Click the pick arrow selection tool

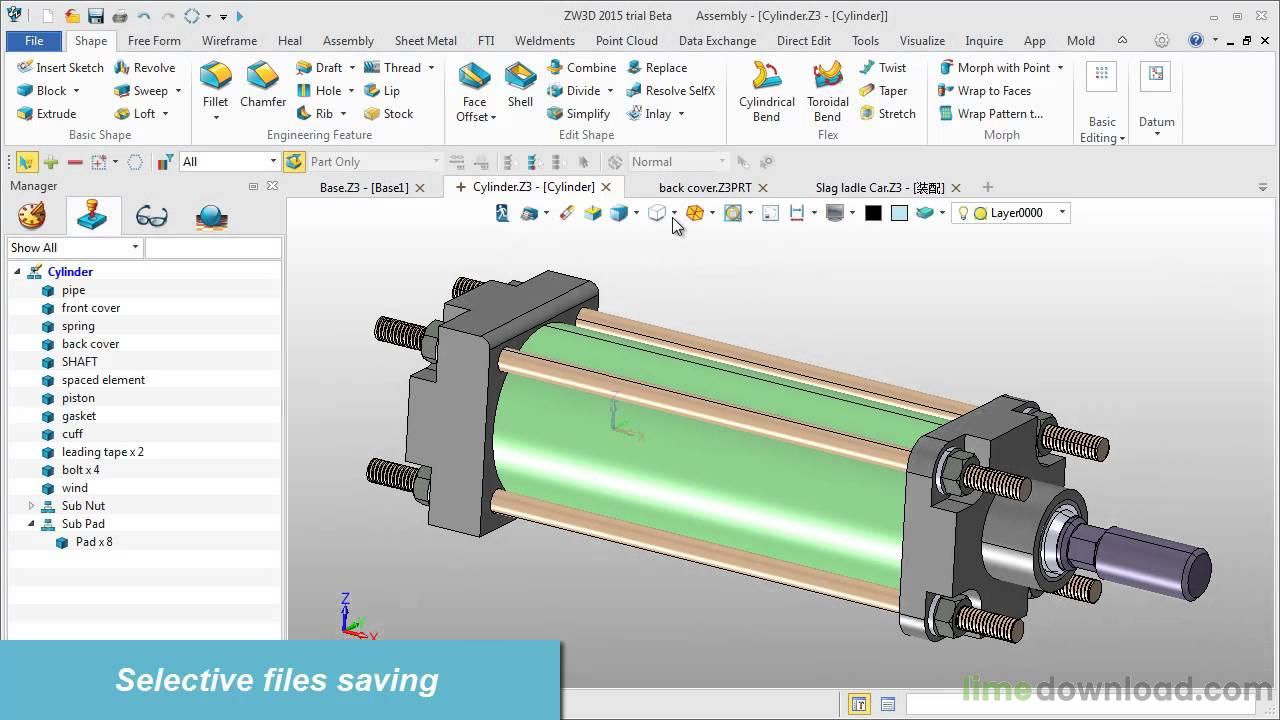coord(26,161)
